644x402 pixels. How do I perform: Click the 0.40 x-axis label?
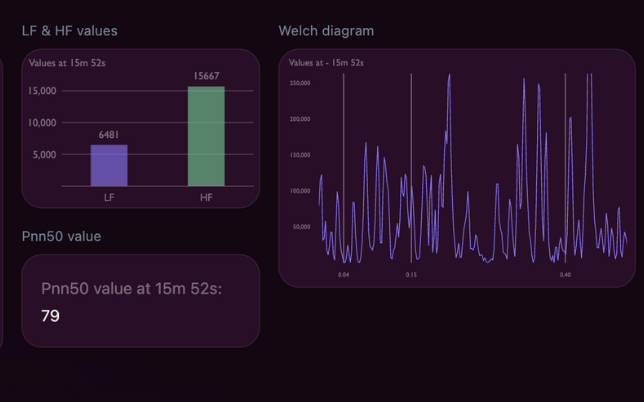(565, 274)
